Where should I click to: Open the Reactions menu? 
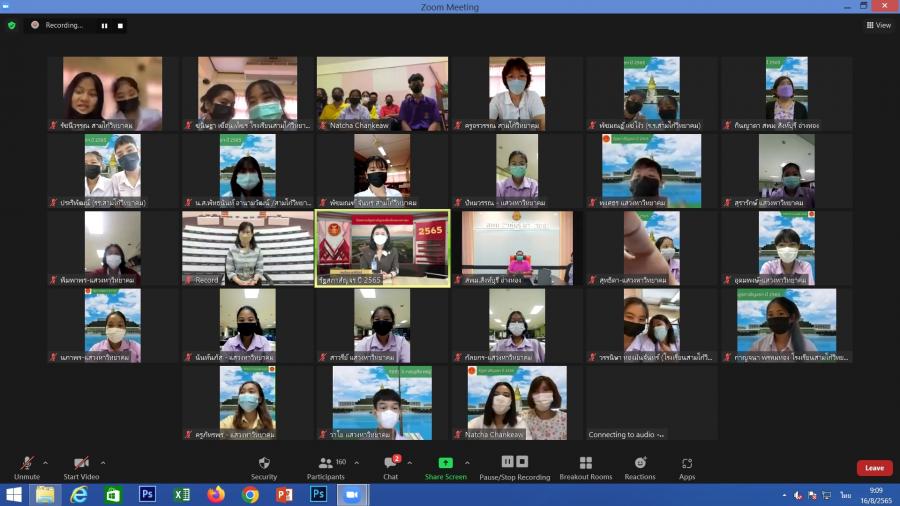coord(640,465)
